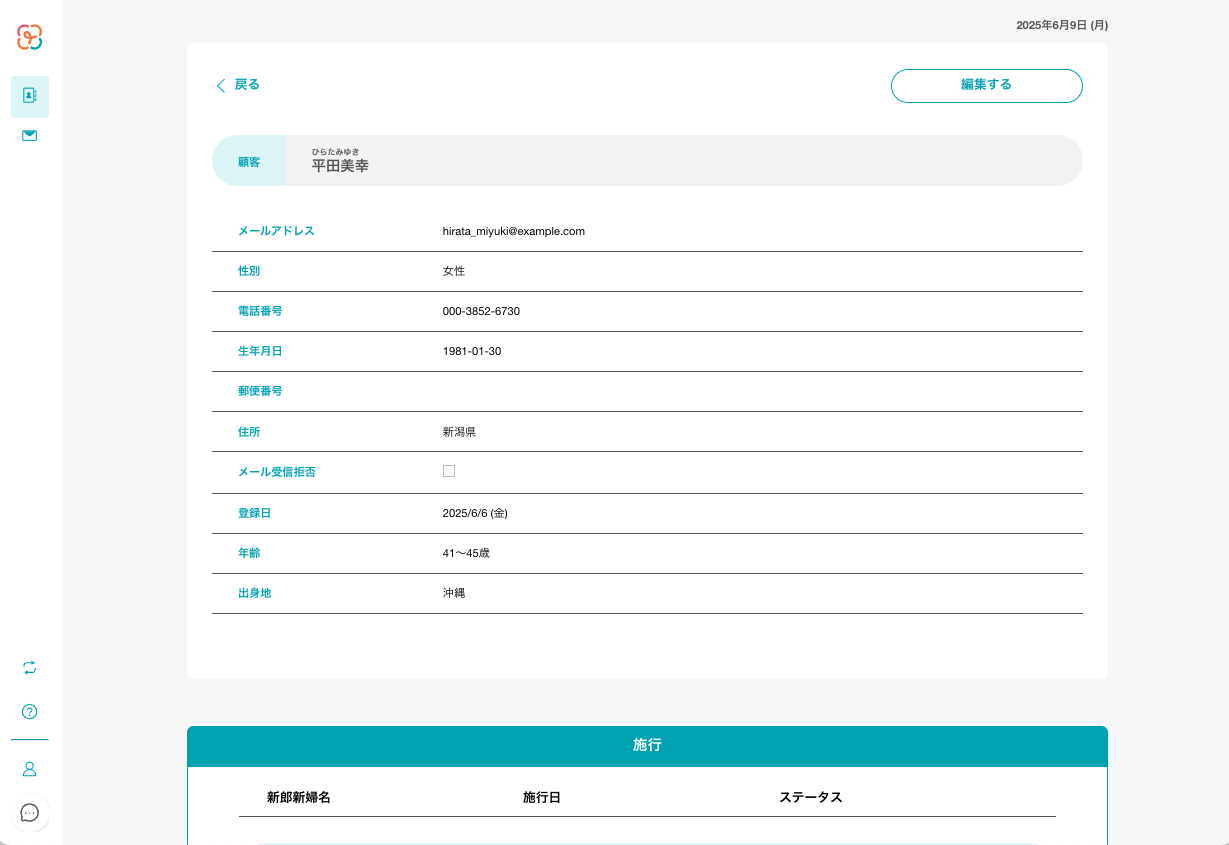The image size is (1229, 845).
Task: Click the sync arrows icon
Action: click(x=30, y=667)
